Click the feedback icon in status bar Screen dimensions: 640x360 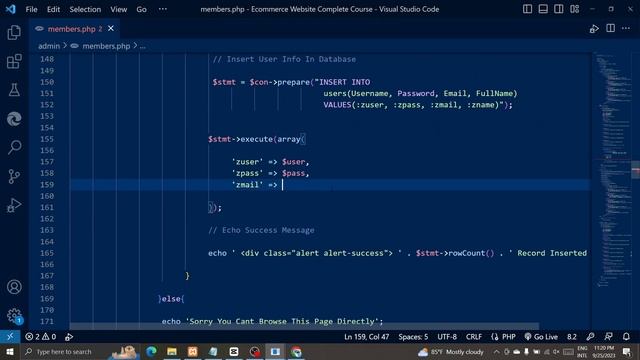tap(608, 337)
